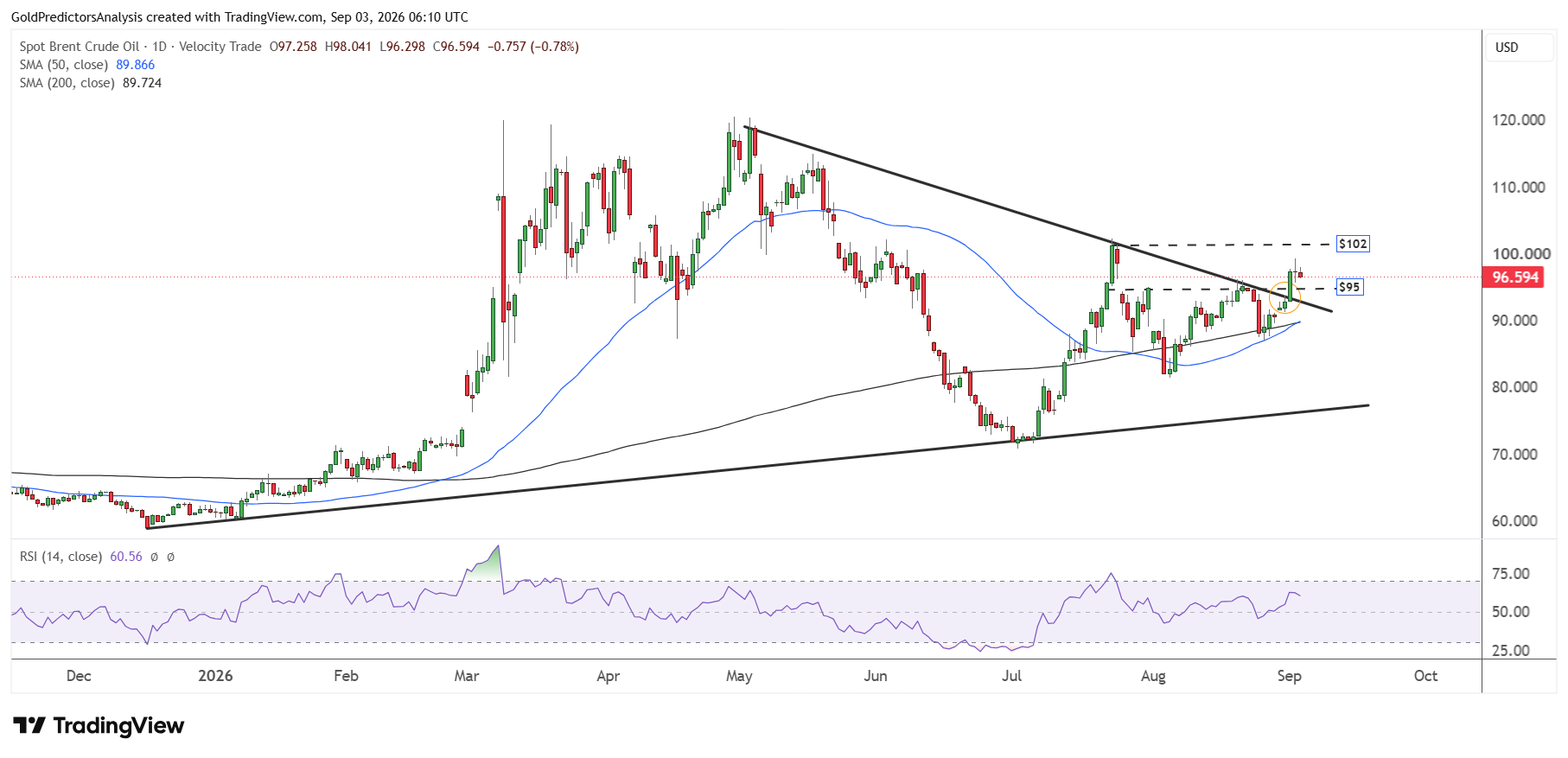The height and width of the screenshot is (758, 1568).
Task: Click the 80.000 price axis label
Action: (x=1514, y=386)
